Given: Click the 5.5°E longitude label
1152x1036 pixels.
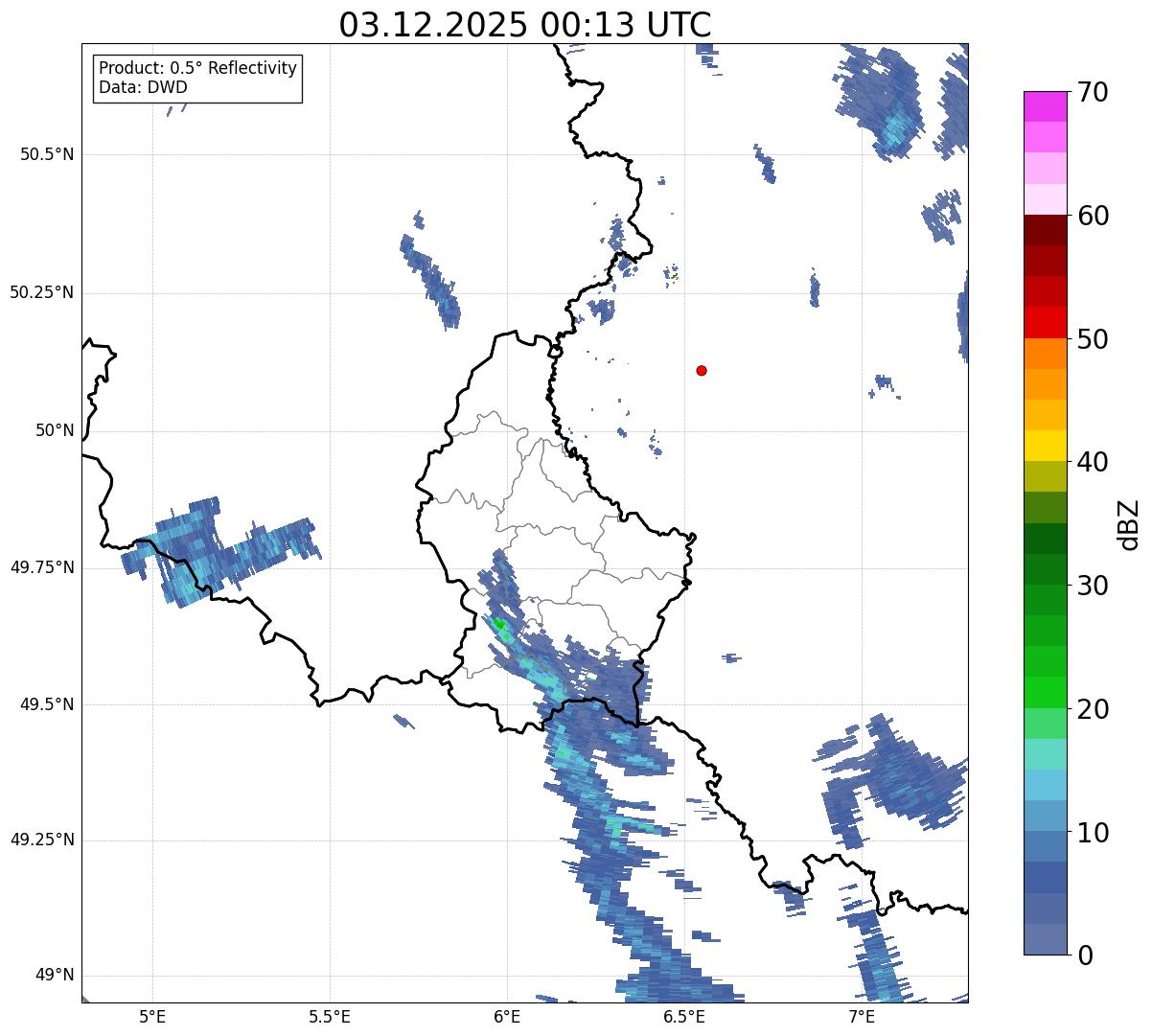Looking at the screenshot, I should [x=330, y=1017].
